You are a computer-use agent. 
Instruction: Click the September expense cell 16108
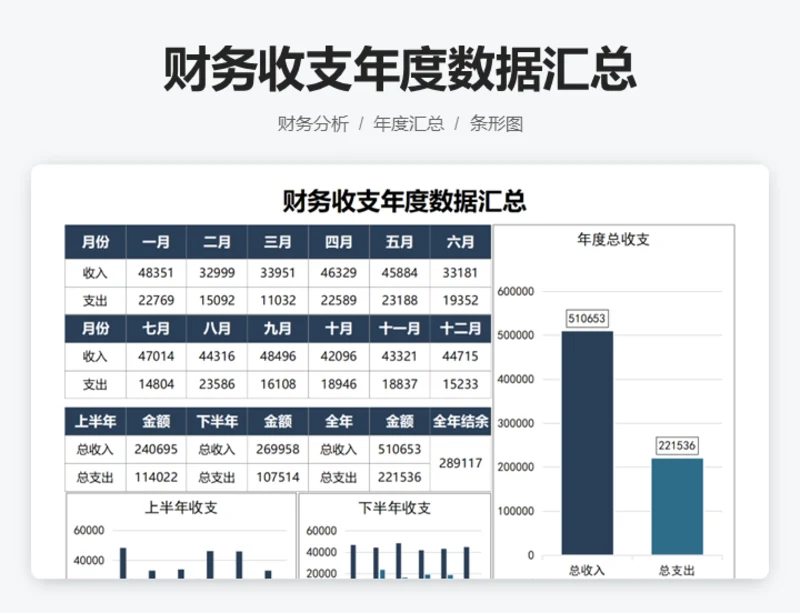pos(278,384)
